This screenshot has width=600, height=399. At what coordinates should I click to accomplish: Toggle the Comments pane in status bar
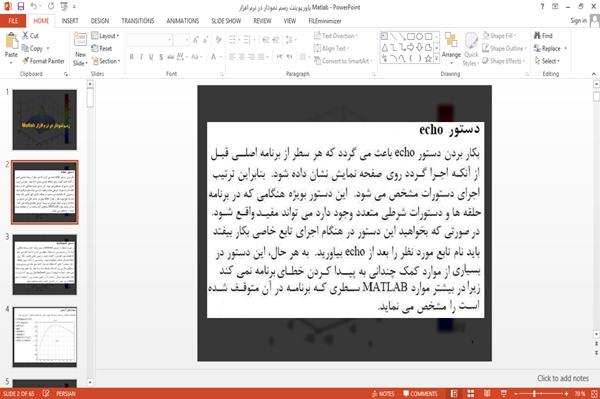pyautogui.click(x=420, y=394)
